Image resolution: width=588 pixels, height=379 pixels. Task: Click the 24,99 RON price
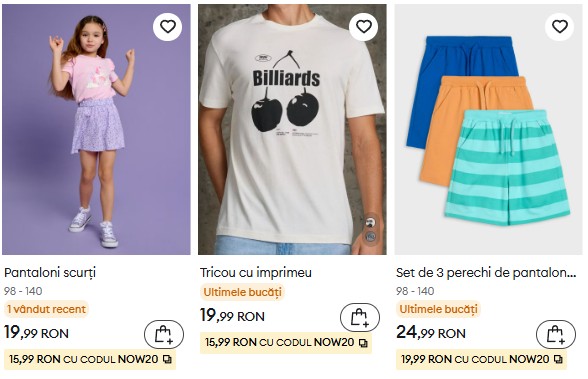[x=431, y=333]
